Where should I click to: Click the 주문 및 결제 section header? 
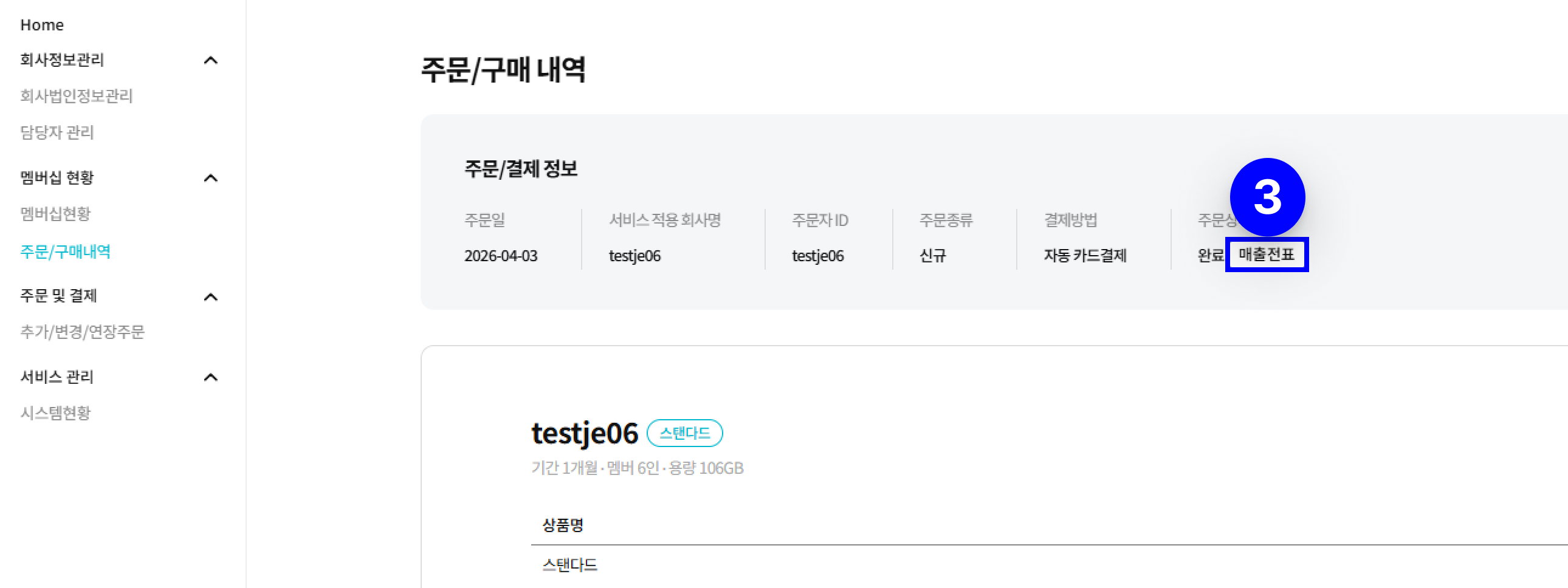click(x=58, y=296)
